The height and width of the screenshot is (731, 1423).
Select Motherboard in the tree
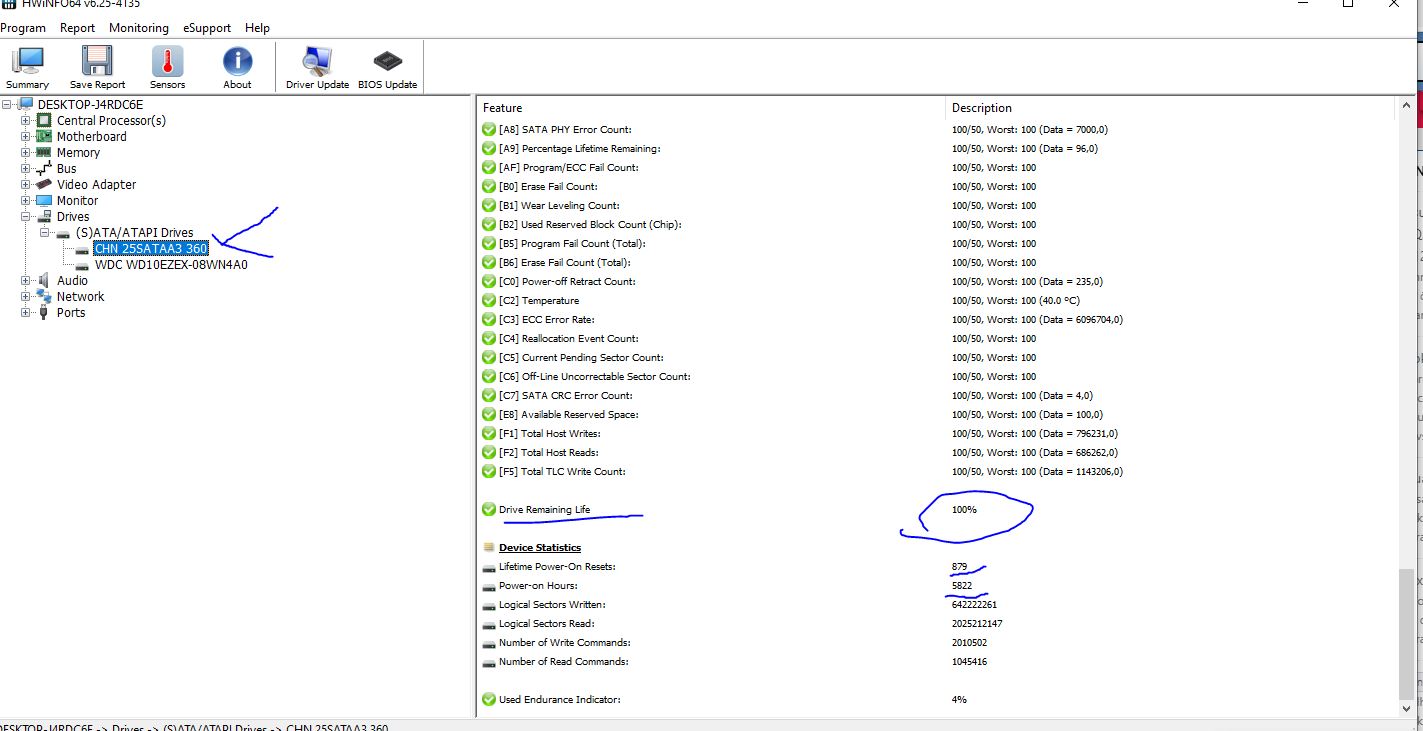point(91,136)
